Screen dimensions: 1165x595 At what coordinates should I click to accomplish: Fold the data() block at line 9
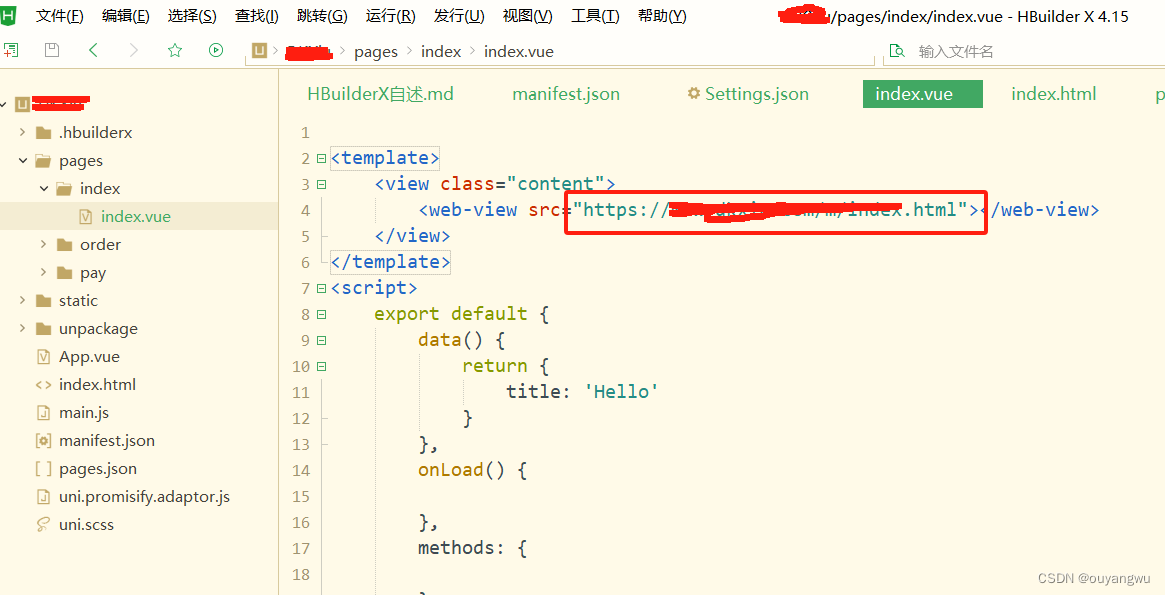[x=321, y=340]
